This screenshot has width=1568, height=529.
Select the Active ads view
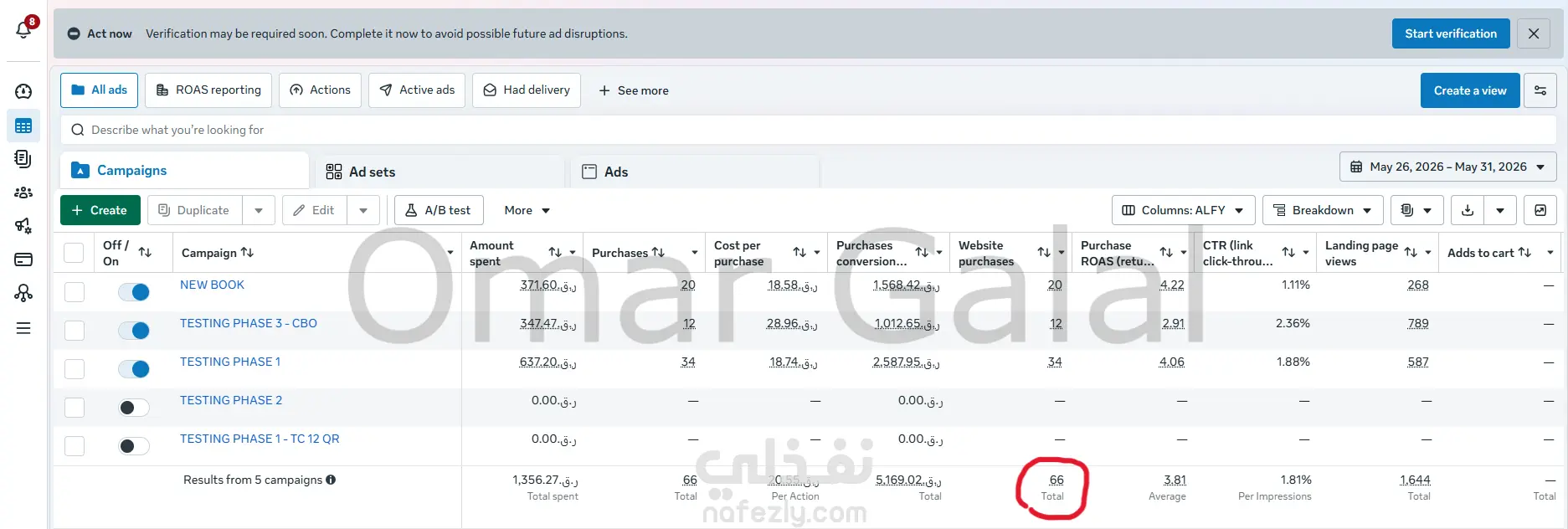tap(417, 90)
